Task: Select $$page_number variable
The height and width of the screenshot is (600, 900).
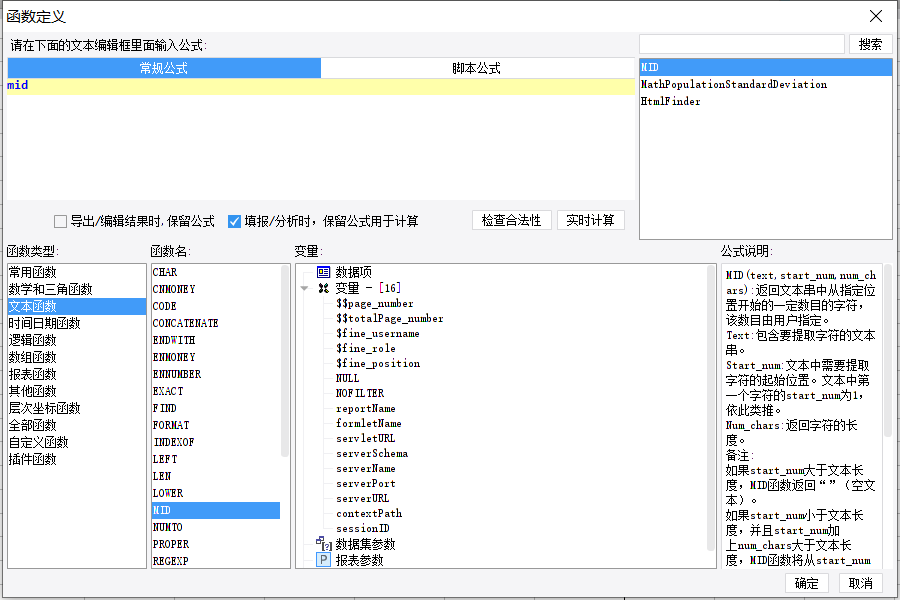Action: pos(375,304)
